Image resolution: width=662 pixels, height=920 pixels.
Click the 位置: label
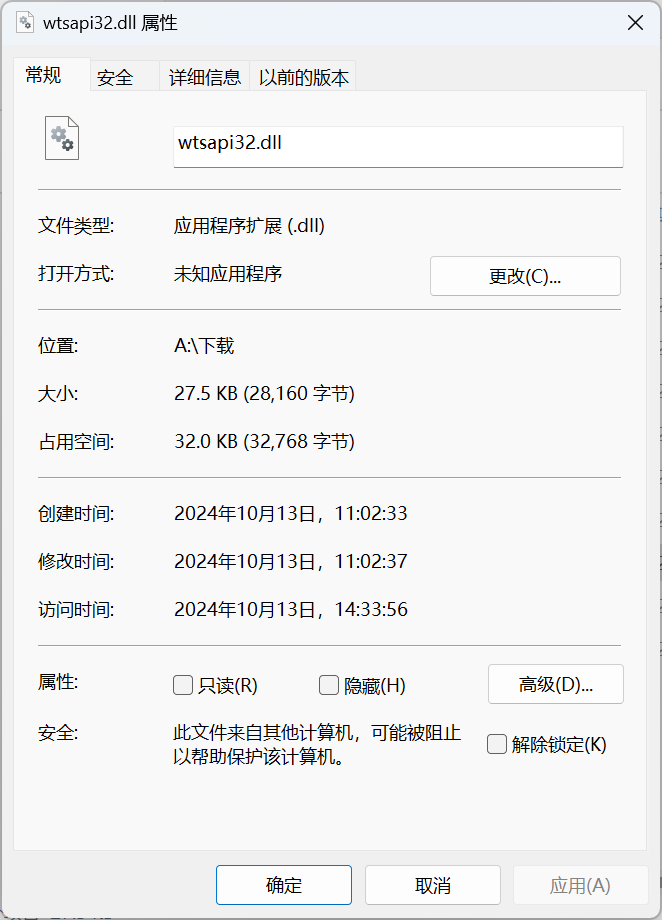pyautogui.click(x=58, y=346)
